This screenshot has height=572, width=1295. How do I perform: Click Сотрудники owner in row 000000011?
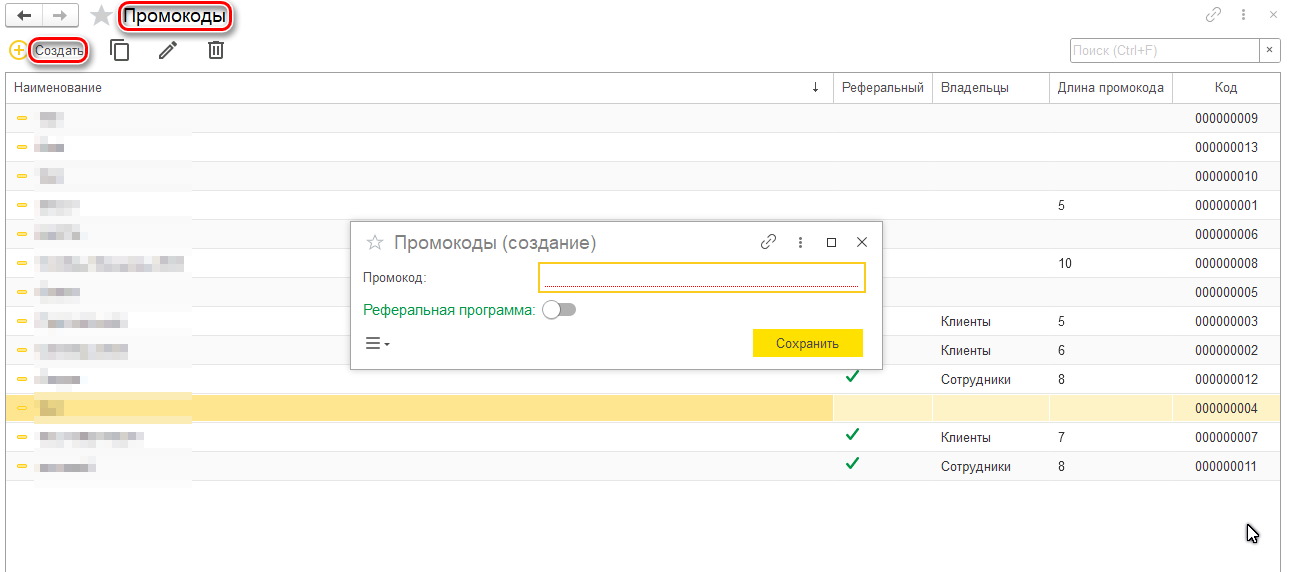coord(976,467)
